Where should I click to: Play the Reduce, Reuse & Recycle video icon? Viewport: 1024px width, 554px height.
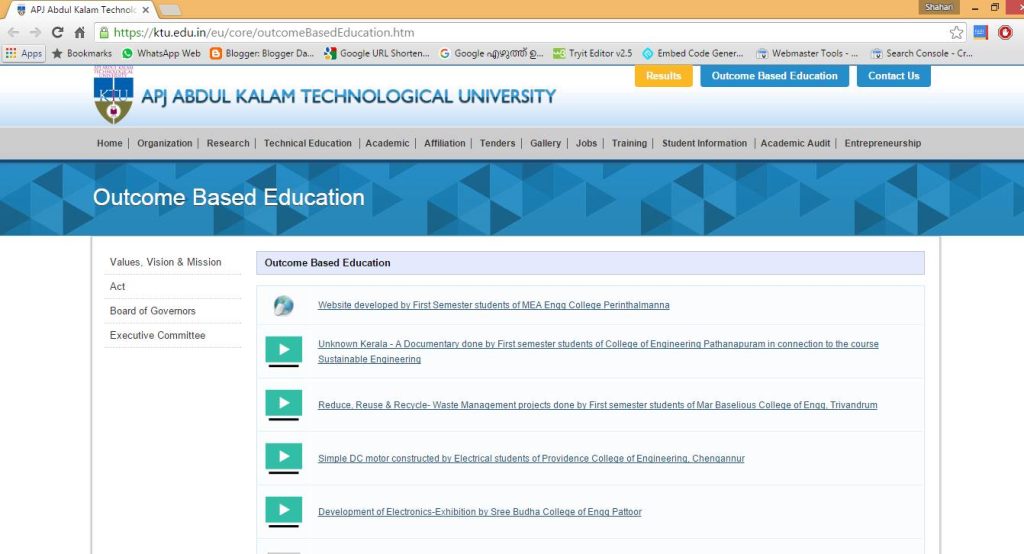pyautogui.click(x=283, y=404)
